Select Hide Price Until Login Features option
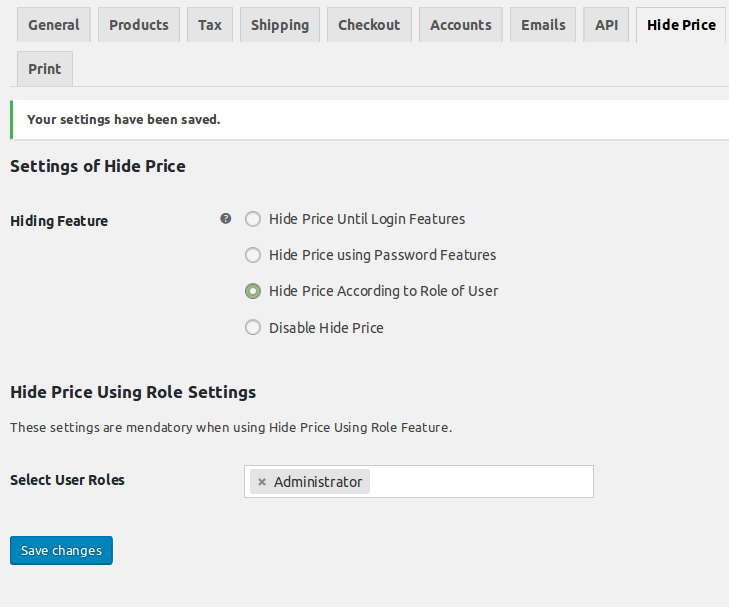Screen dimensions: 729x607 point(253,219)
